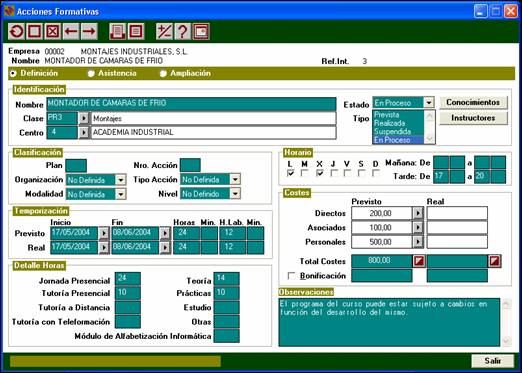Open date picker for Real Fin
Viewport: 522px width, 373px height.
(165, 248)
